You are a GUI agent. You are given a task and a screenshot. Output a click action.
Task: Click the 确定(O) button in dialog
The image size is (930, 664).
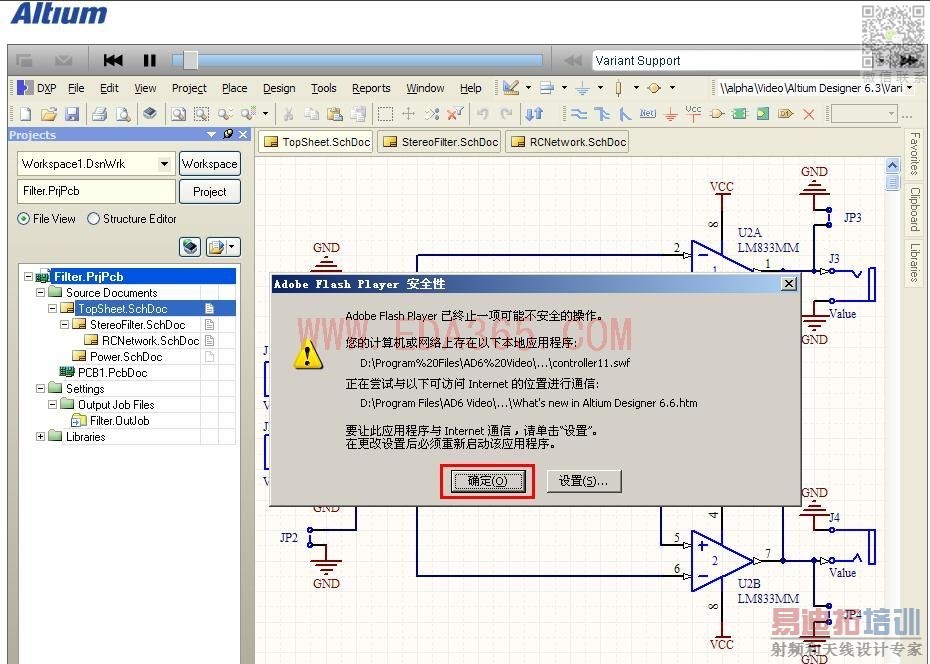point(488,481)
